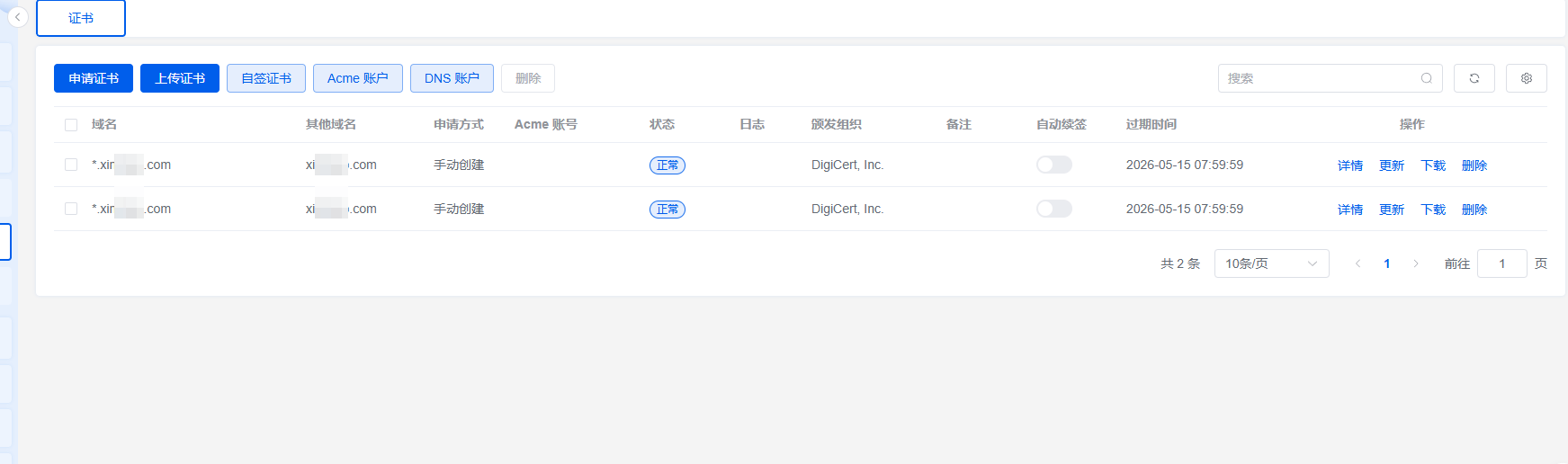Check the second certificate row checkbox
The width and height of the screenshot is (1568, 464).
point(71,209)
